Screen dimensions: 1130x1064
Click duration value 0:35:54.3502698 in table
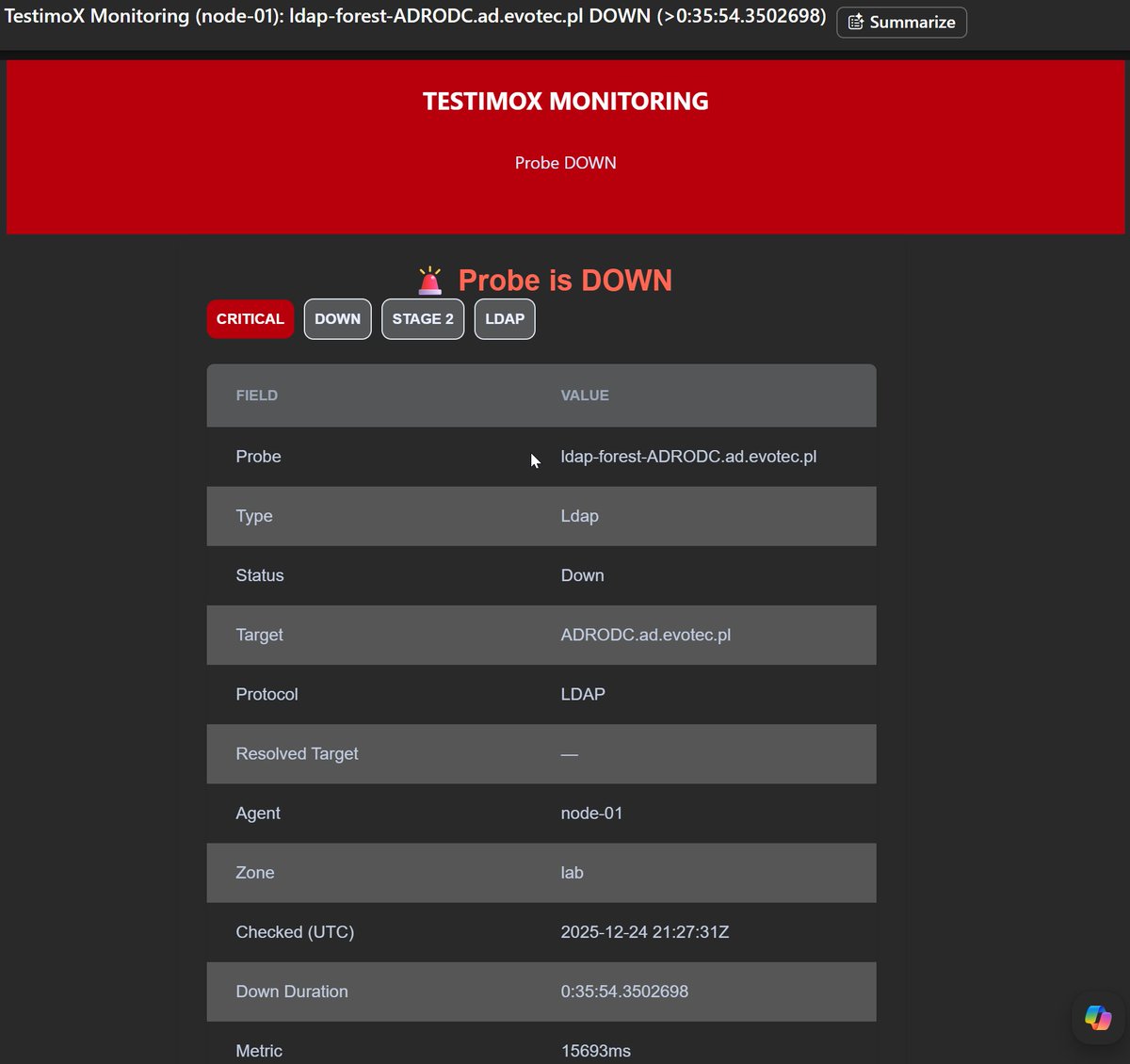pyautogui.click(x=624, y=991)
